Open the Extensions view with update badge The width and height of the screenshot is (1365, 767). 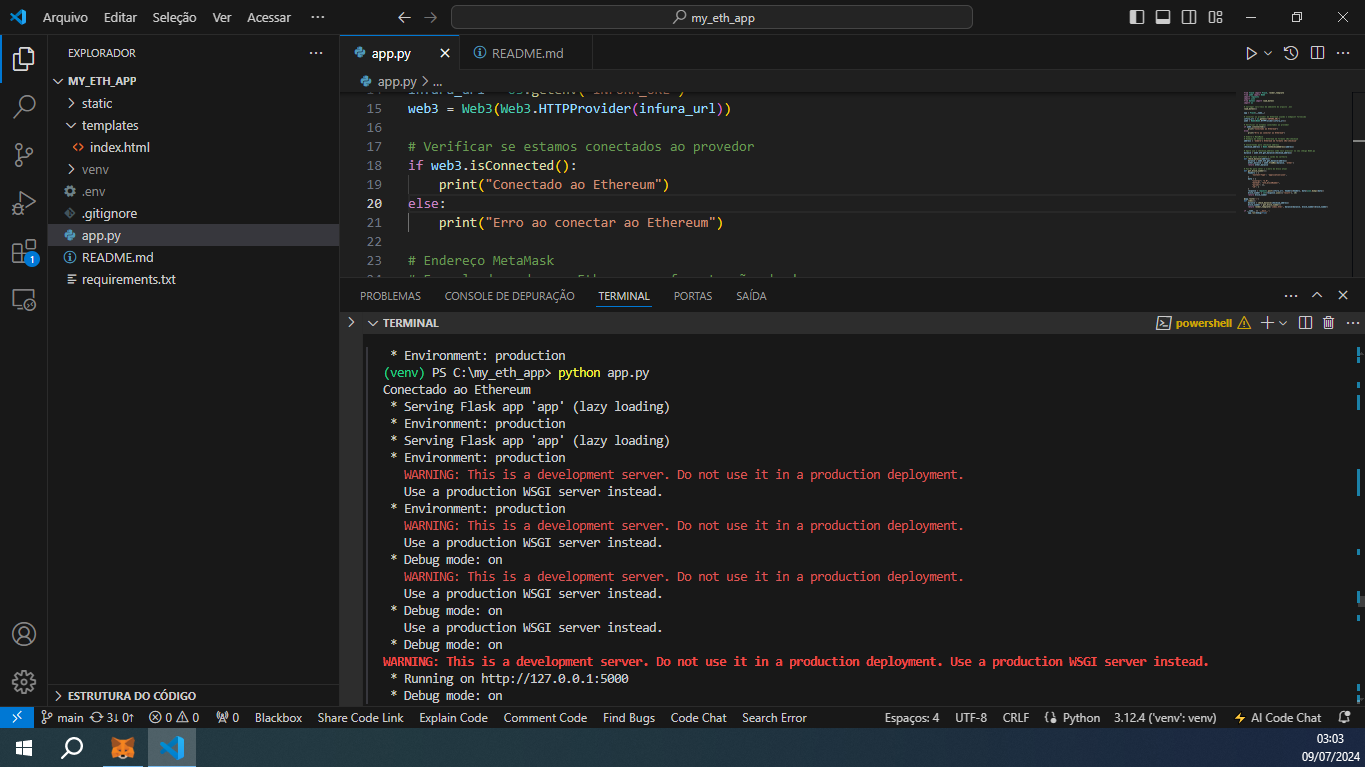click(24, 252)
